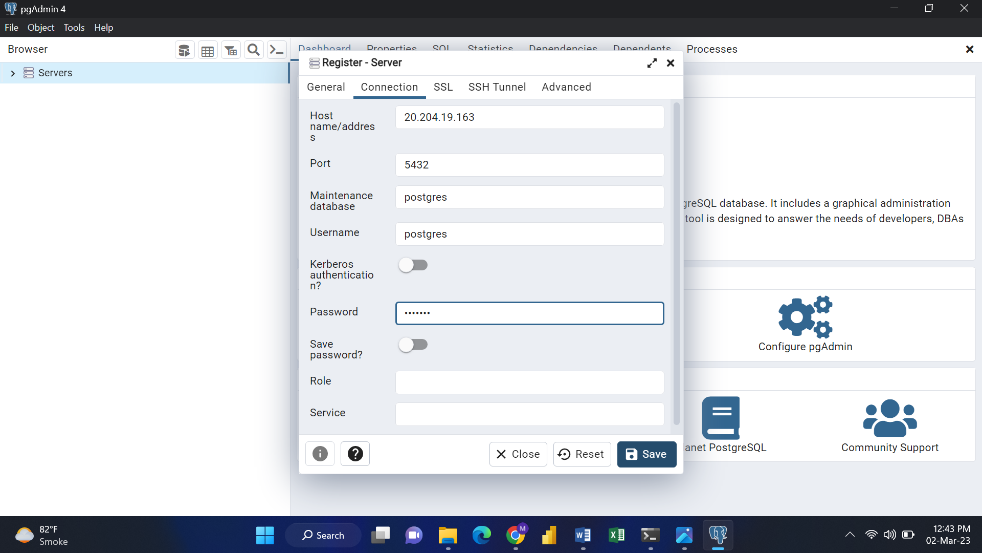
Task: Open the Windows Start menu
Action: [265, 535]
